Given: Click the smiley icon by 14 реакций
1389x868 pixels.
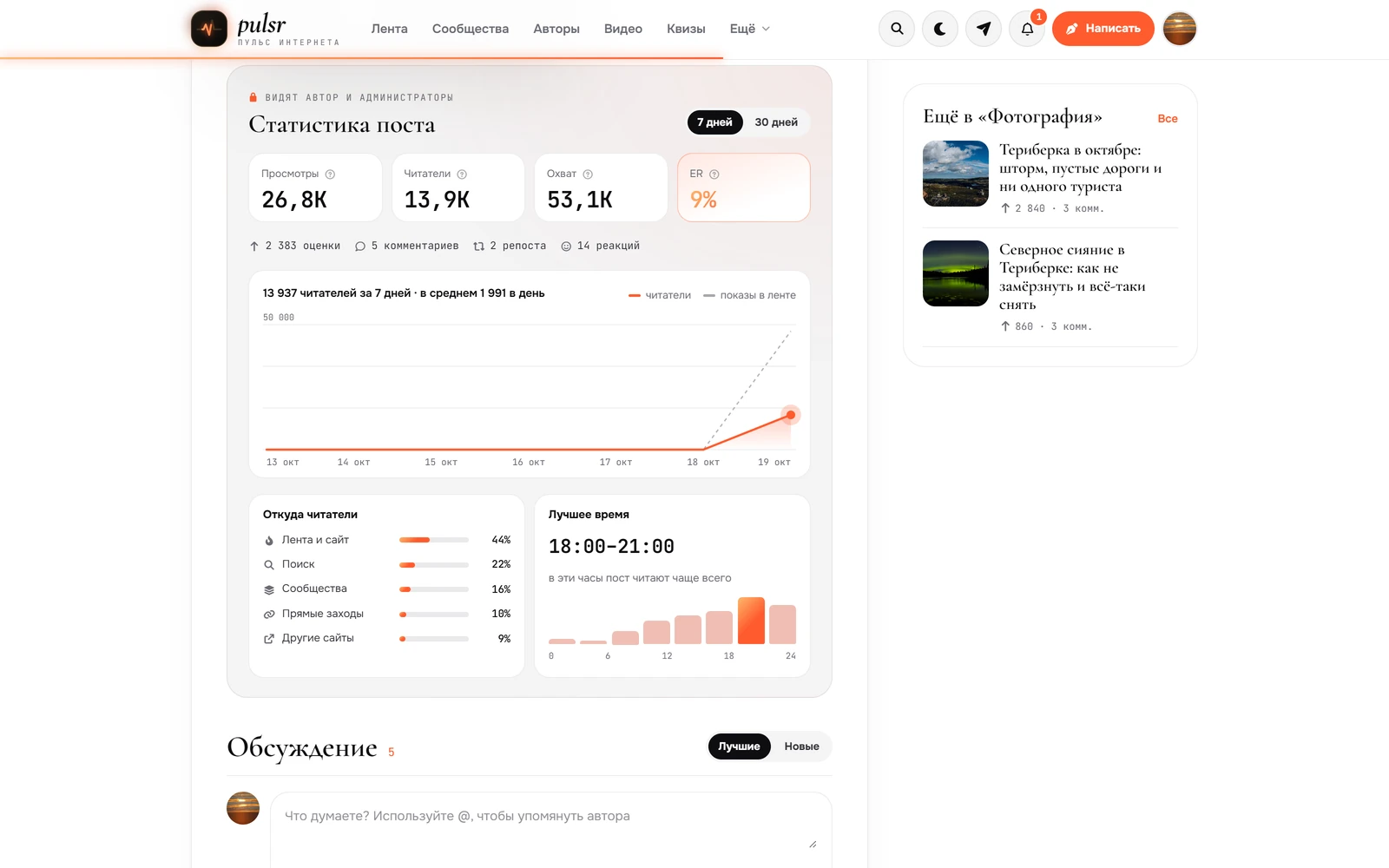Looking at the screenshot, I should click(x=566, y=247).
